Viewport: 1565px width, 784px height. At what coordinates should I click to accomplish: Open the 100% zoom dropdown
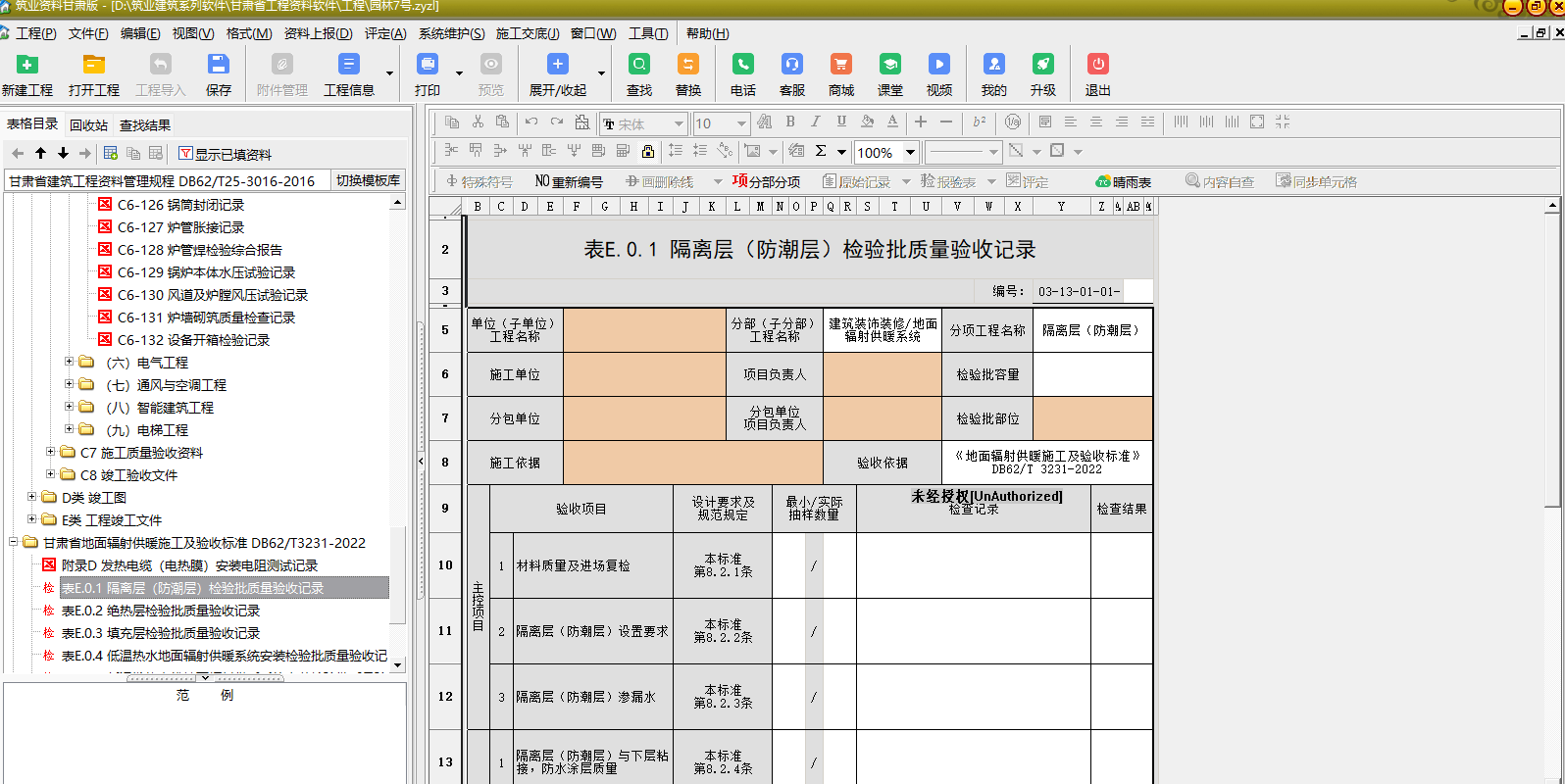pyautogui.click(x=910, y=152)
